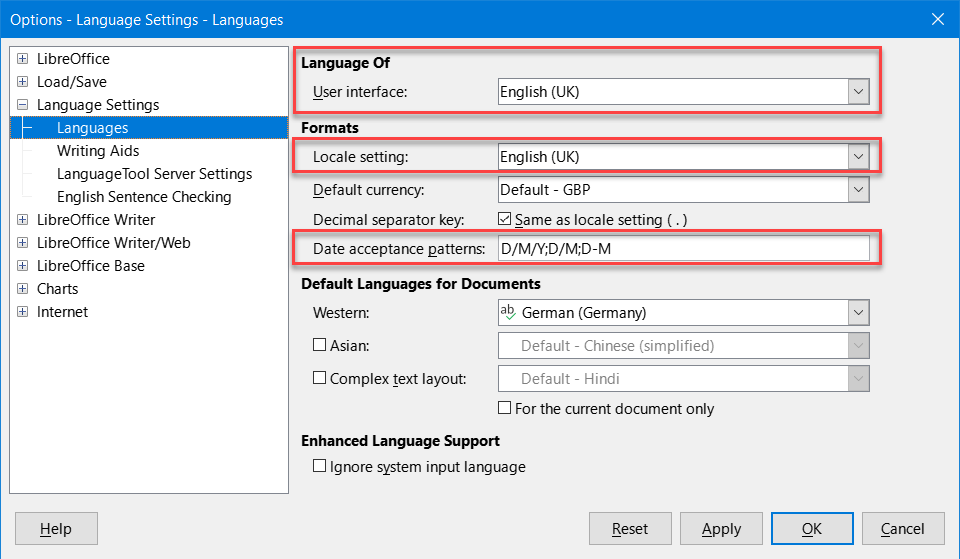The height and width of the screenshot is (559, 960).
Task: Open the Writing Aids page
Action: pyautogui.click(x=98, y=151)
